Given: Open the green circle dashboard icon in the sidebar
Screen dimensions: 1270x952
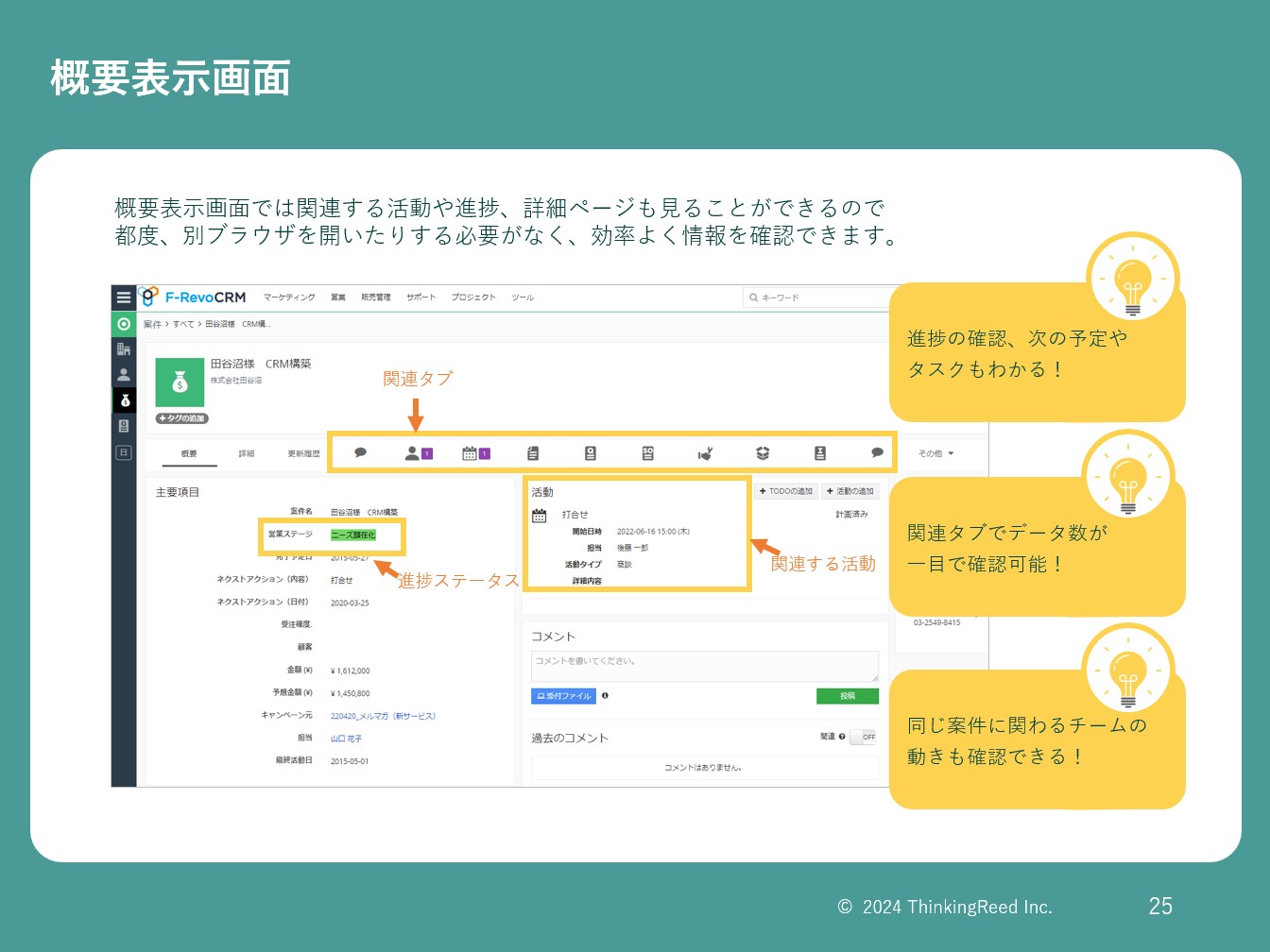Looking at the screenshot, I should click(123, 324).
